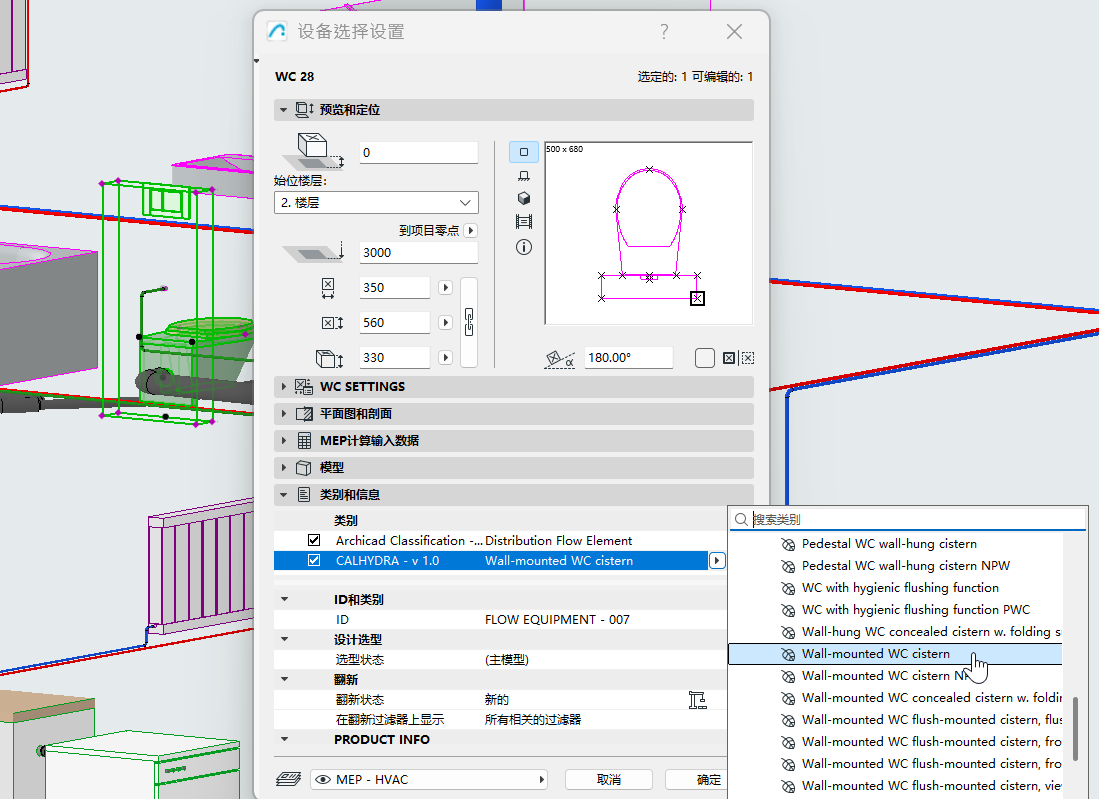Click the ID value FLOW EQUIPMENT - 007
Image resolution: width=1099 pixels, height=799 pixels.
[x=557, y=620]
